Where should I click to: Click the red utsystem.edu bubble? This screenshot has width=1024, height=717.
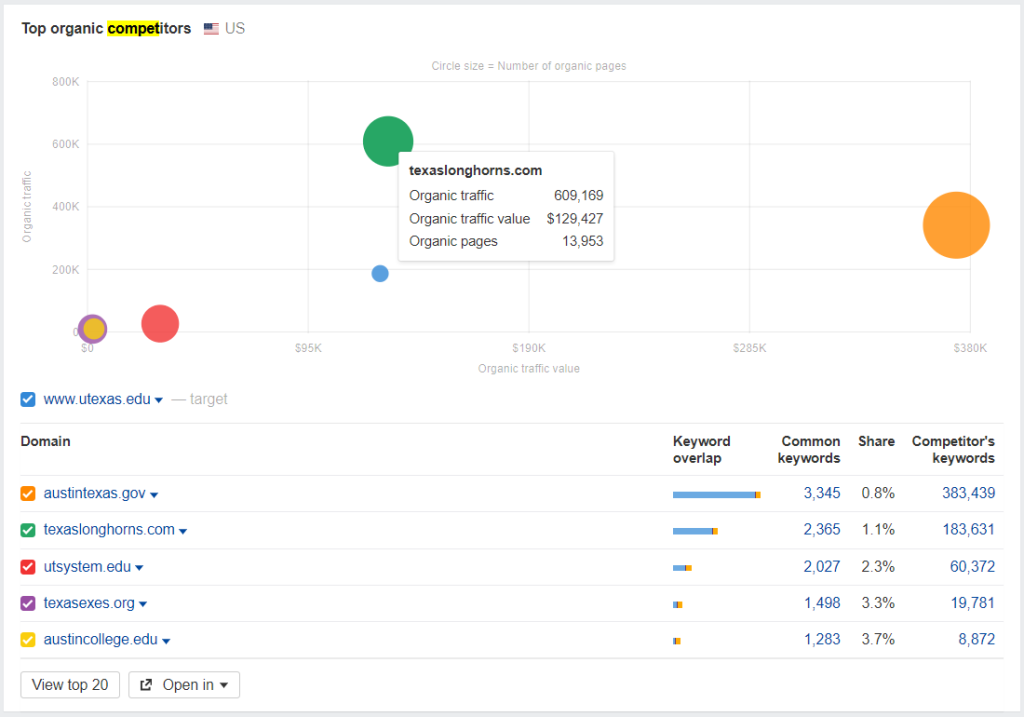tap(160, 323)
